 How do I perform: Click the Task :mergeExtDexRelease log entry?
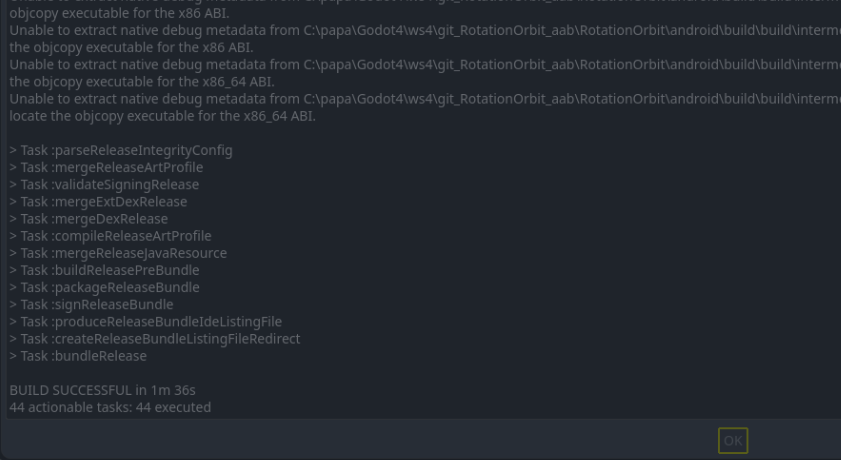tap(98, 202)
